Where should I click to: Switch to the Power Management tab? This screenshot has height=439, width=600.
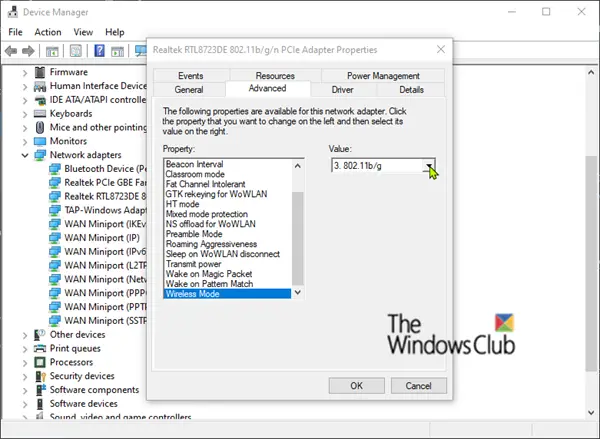383,76
